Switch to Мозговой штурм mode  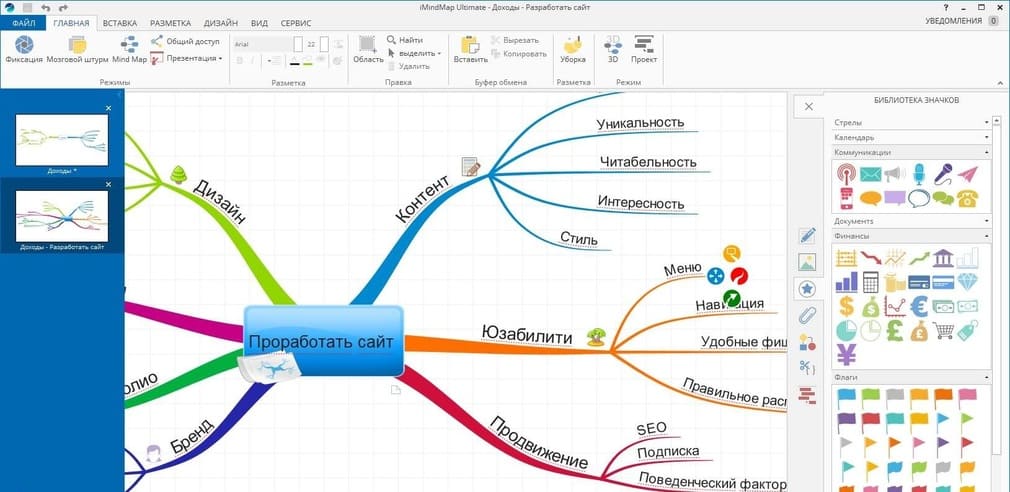click(x=77, y=50)
